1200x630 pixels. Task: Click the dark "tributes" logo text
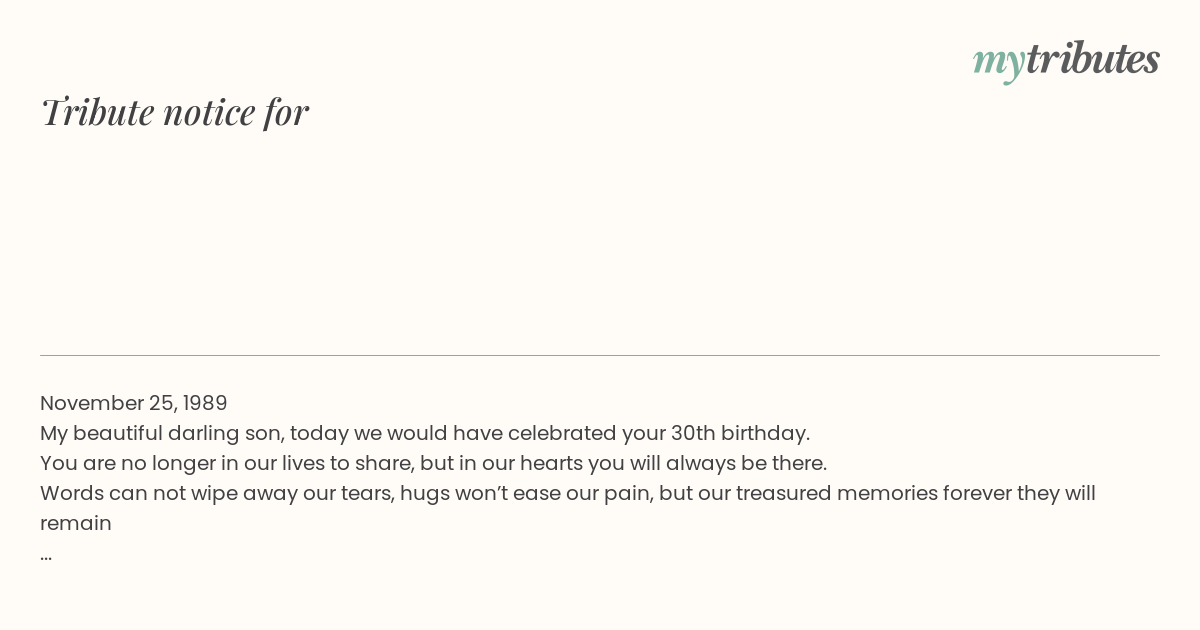tap(1092, 59)
